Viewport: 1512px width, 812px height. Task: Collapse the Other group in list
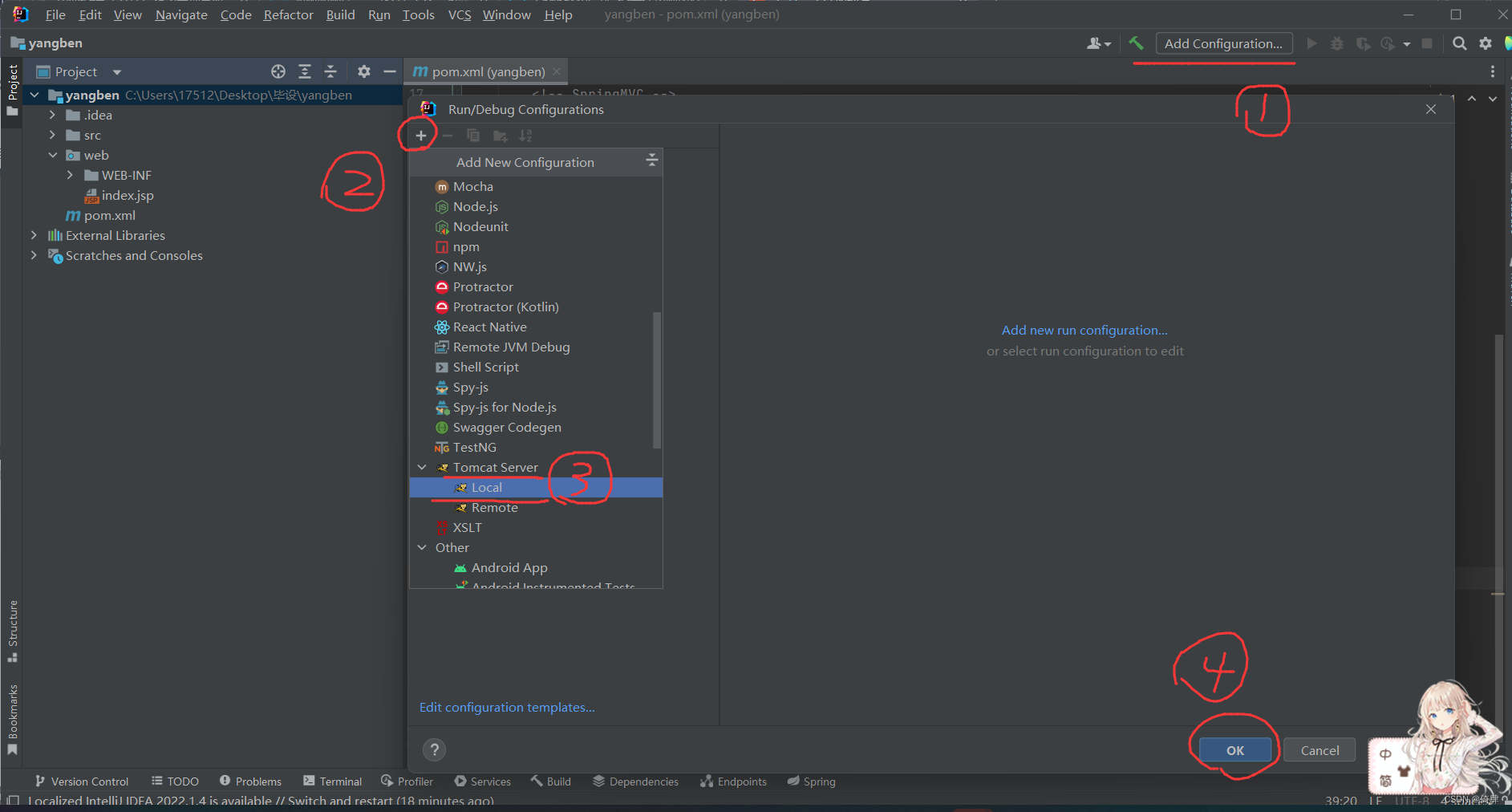point(422,547)
